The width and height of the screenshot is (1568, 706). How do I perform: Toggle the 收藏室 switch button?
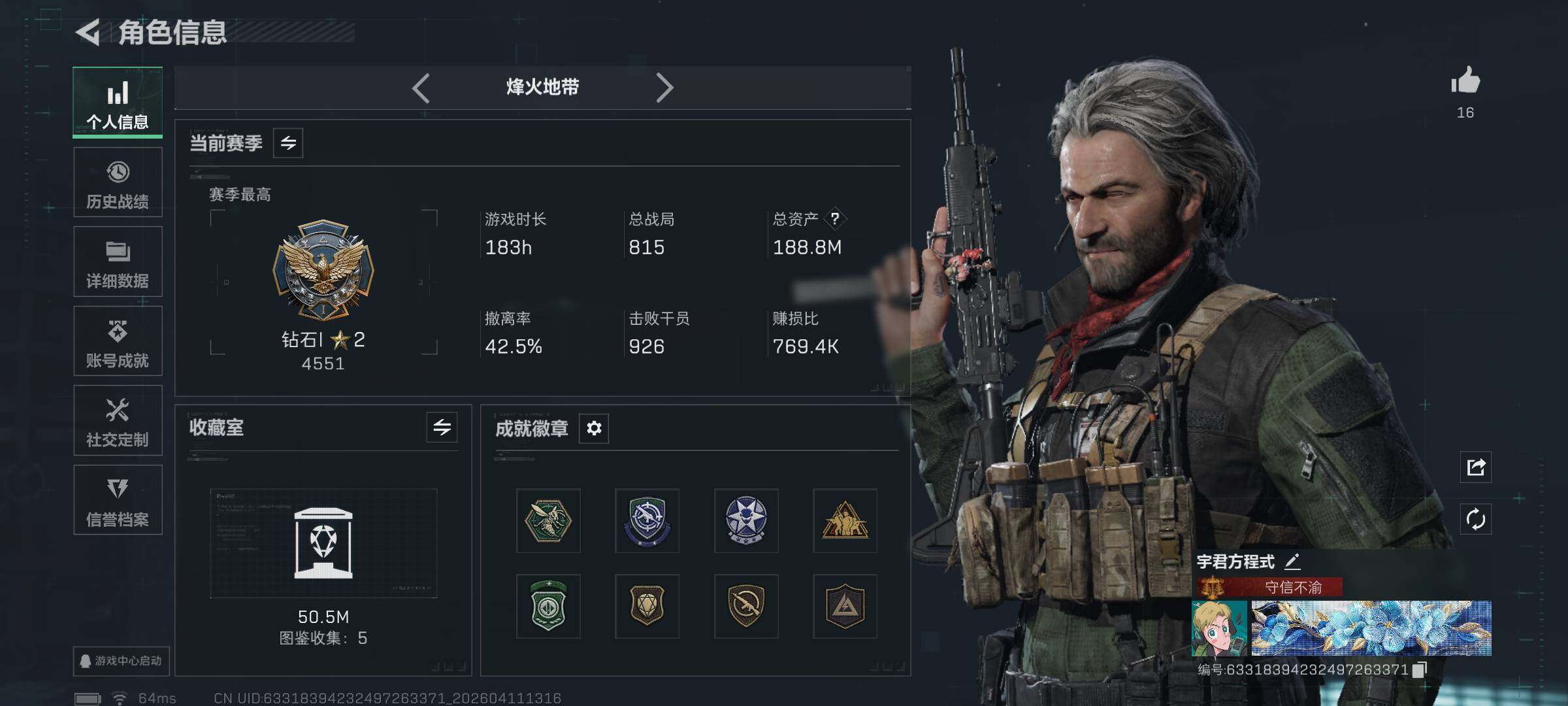(442, 428)
